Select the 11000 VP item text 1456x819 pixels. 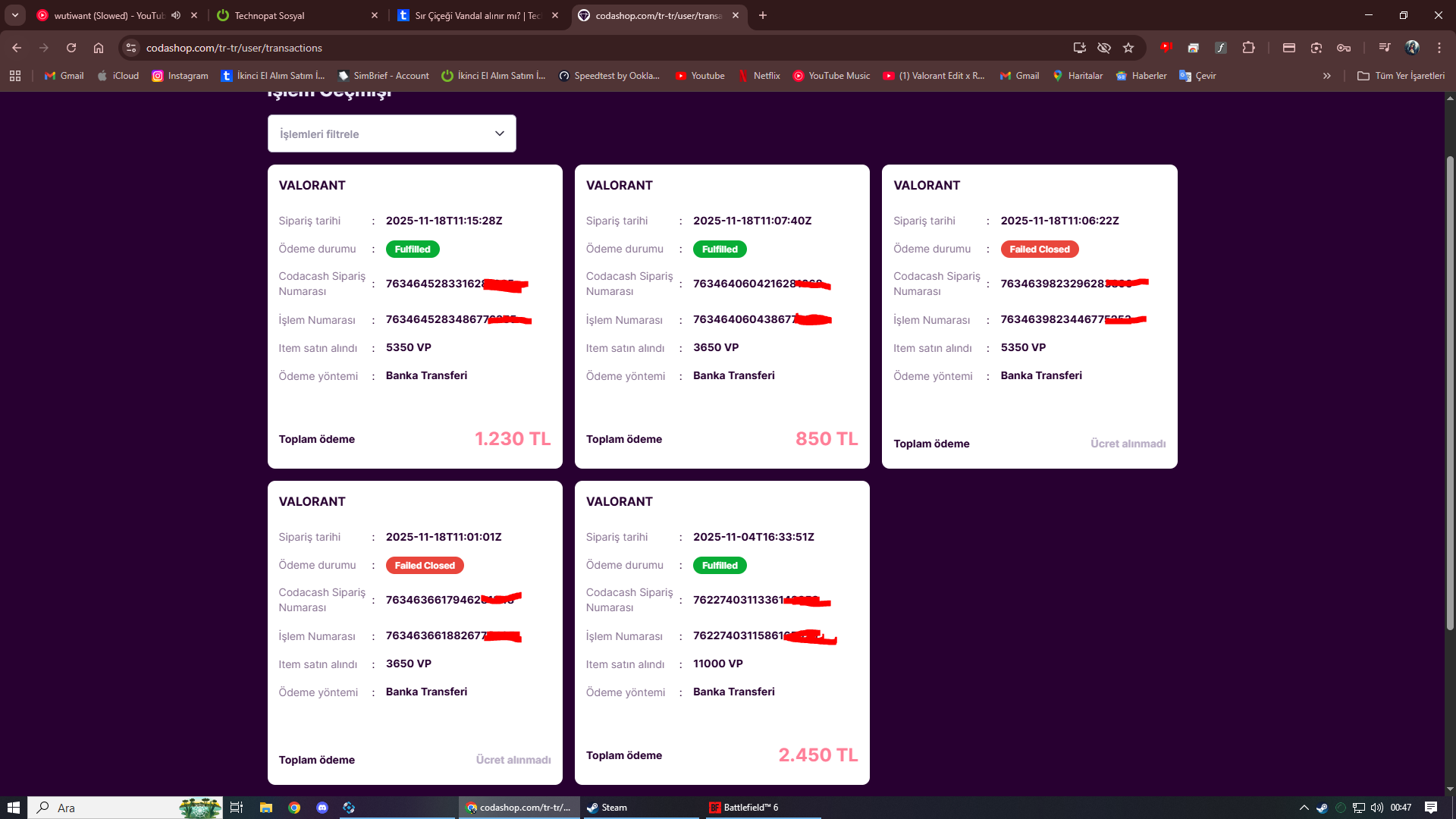click(x=717, y=664)
